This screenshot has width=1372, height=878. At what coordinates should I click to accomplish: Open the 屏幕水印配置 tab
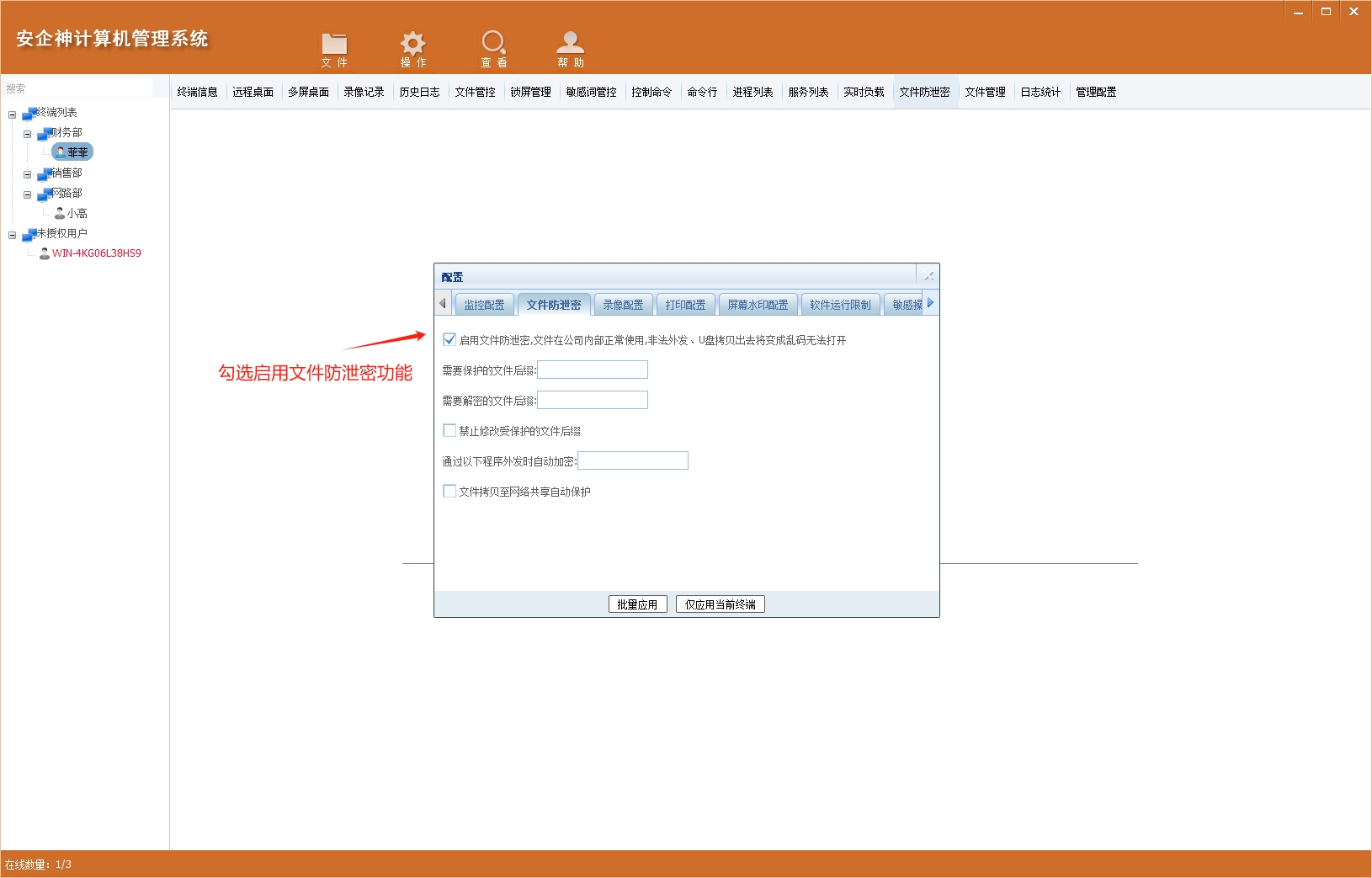758,305
